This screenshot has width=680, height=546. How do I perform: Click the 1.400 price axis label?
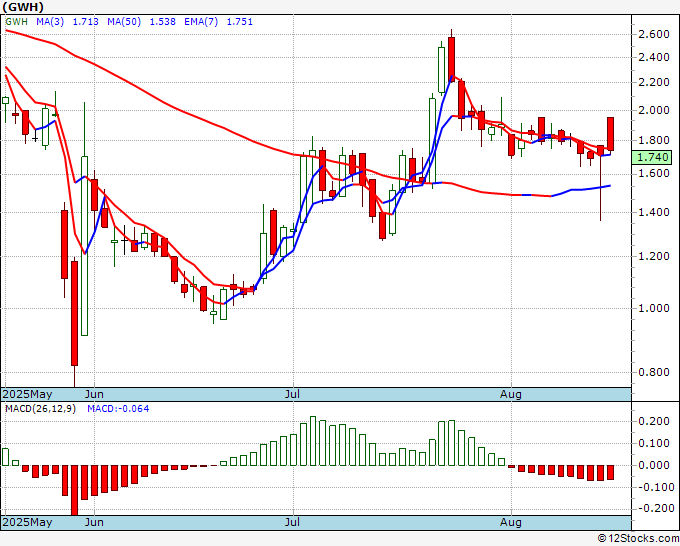point(654,213)
